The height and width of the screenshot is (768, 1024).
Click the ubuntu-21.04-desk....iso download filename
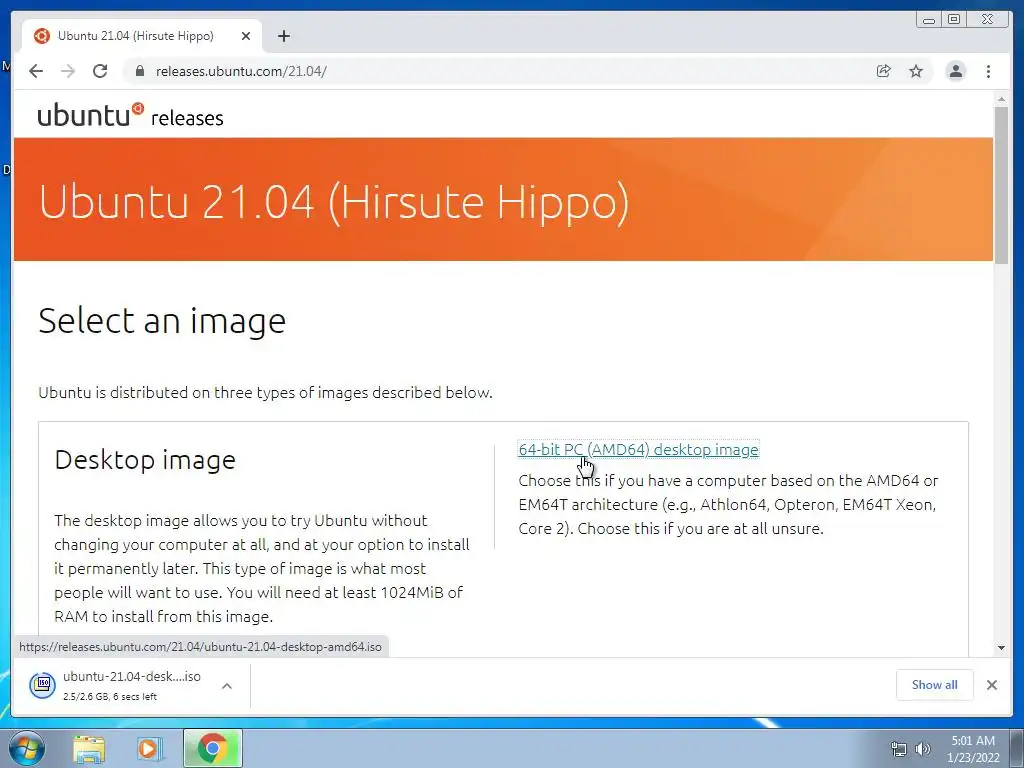tap(132, 677)
